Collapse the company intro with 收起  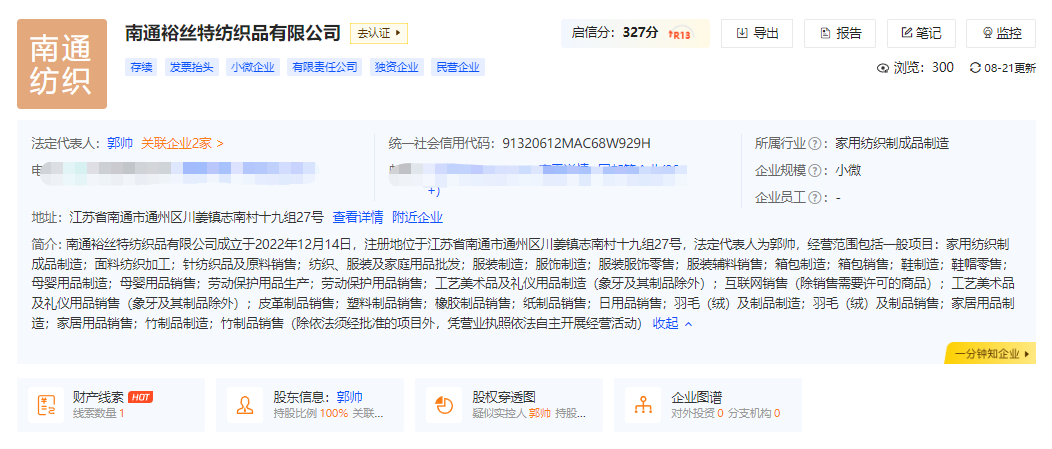tap(672, 323)
